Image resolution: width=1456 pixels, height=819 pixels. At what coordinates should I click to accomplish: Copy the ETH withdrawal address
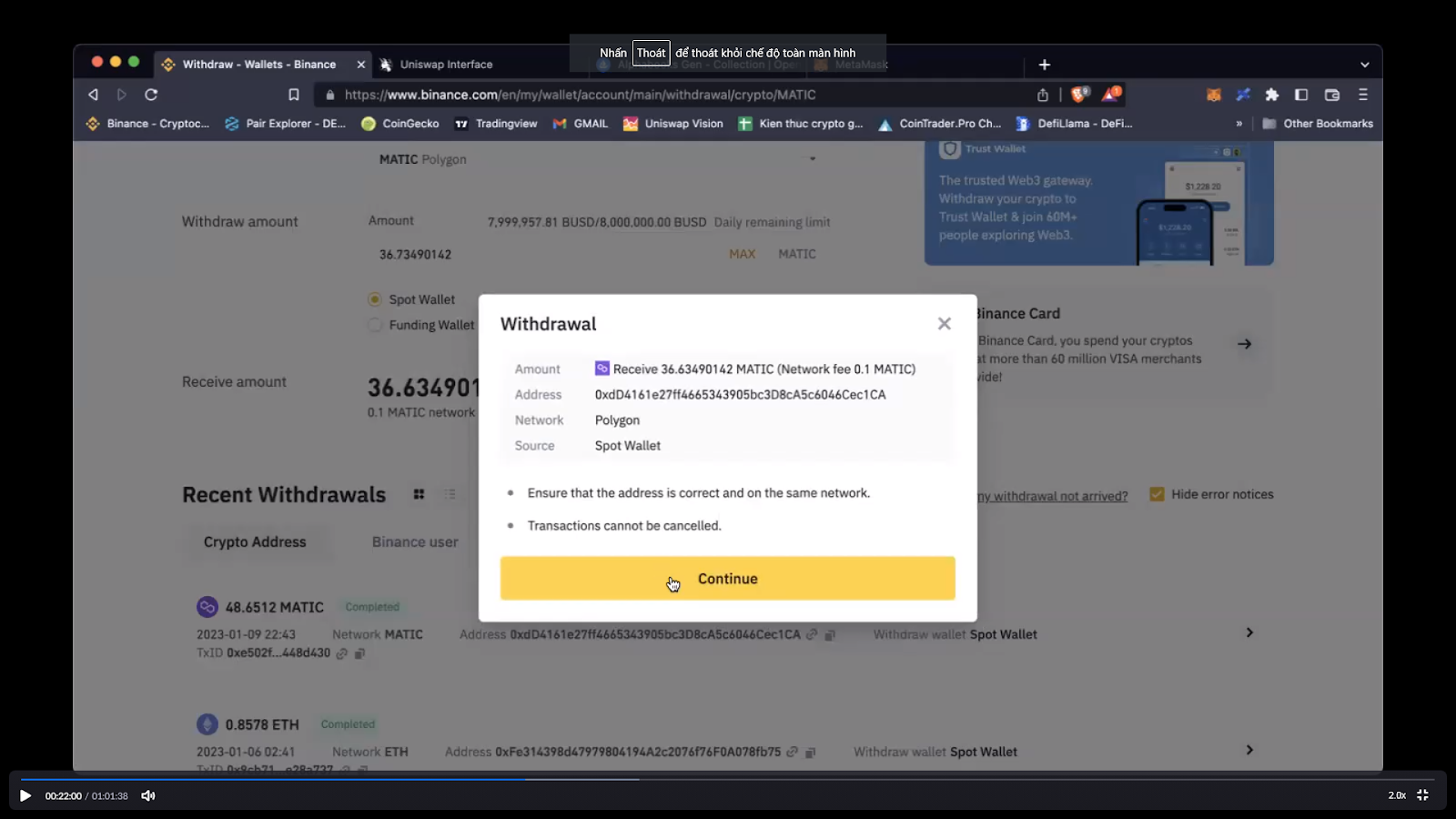click(810, 752)
